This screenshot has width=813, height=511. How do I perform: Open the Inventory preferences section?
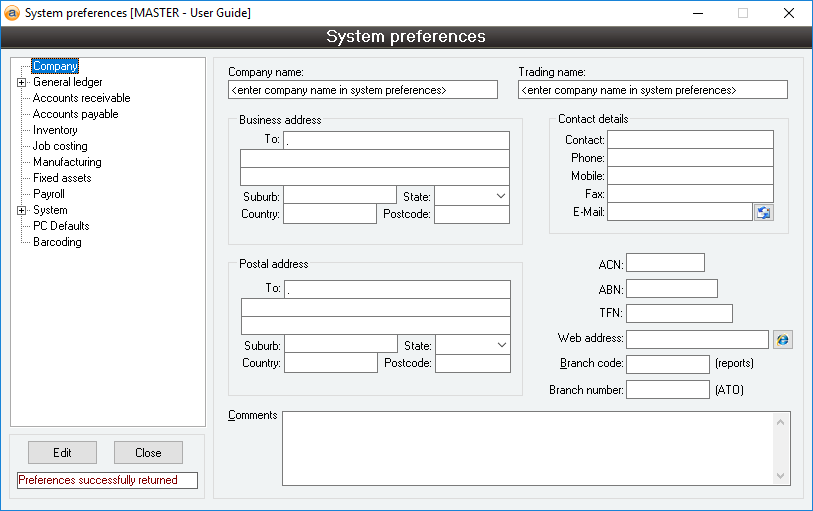[x=55, y=130]
